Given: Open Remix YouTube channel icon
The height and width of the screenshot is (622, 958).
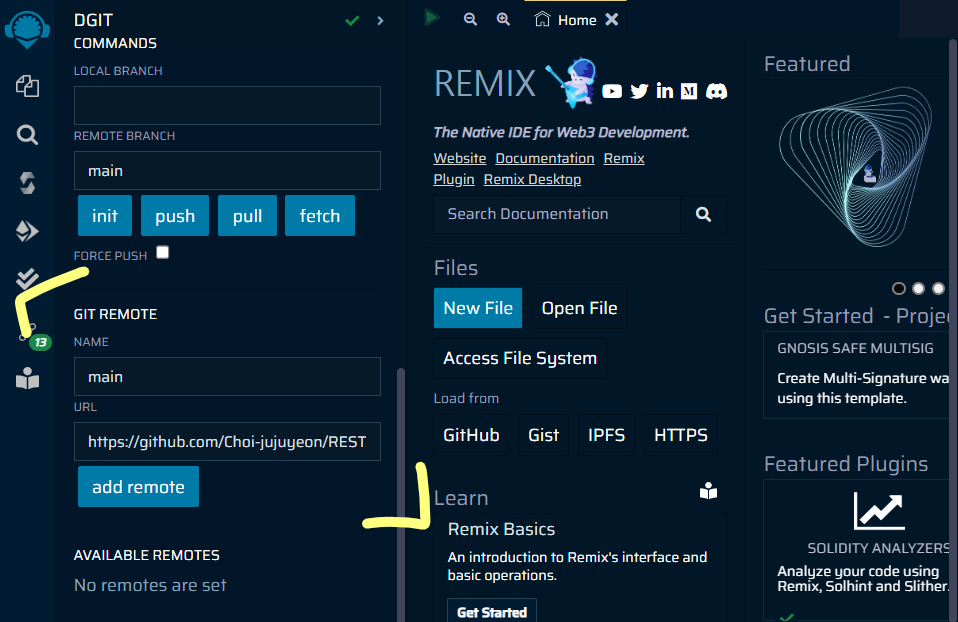Looking at the screenshot, I should [x=612, y=92].
